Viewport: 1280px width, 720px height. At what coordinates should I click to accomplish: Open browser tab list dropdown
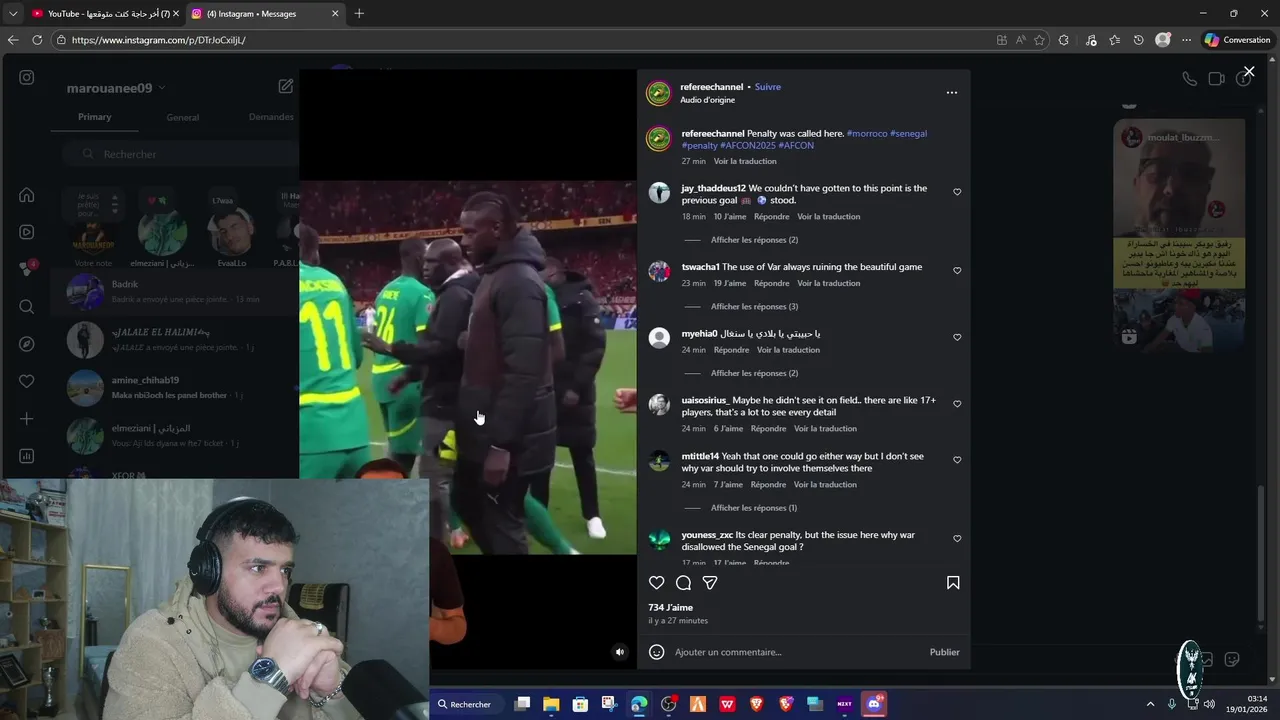(12, 14)
